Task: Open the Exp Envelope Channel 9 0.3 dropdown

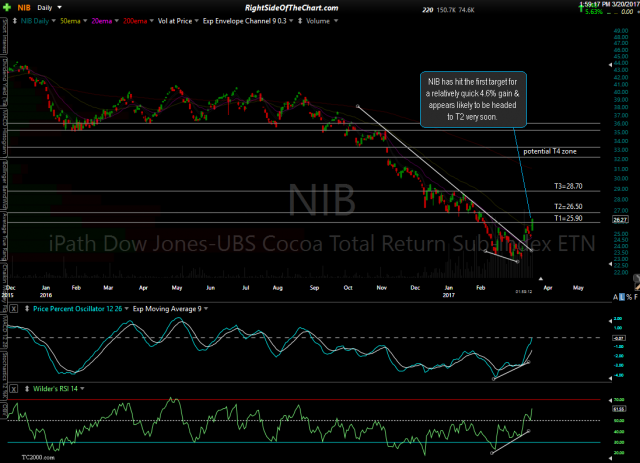Action: 291,21
